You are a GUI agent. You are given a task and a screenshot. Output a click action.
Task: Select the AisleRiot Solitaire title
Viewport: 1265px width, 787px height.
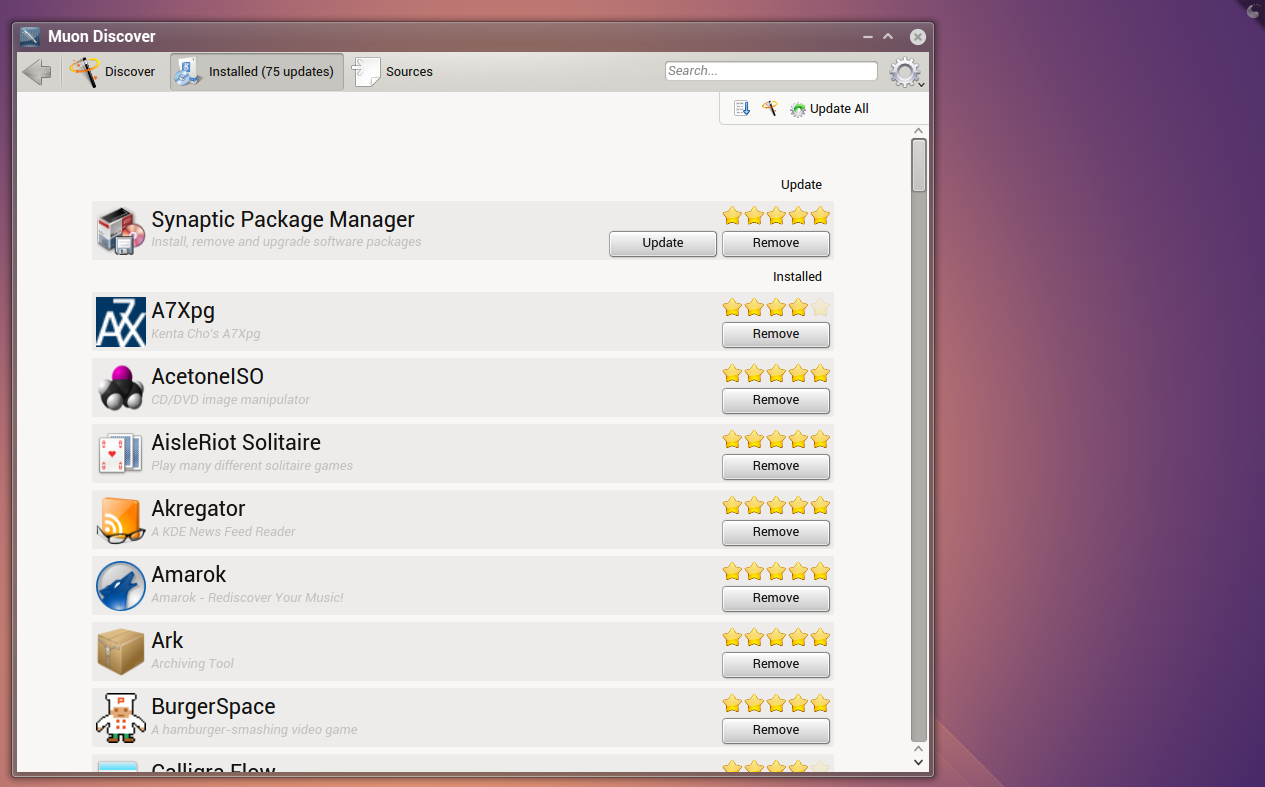236,443
